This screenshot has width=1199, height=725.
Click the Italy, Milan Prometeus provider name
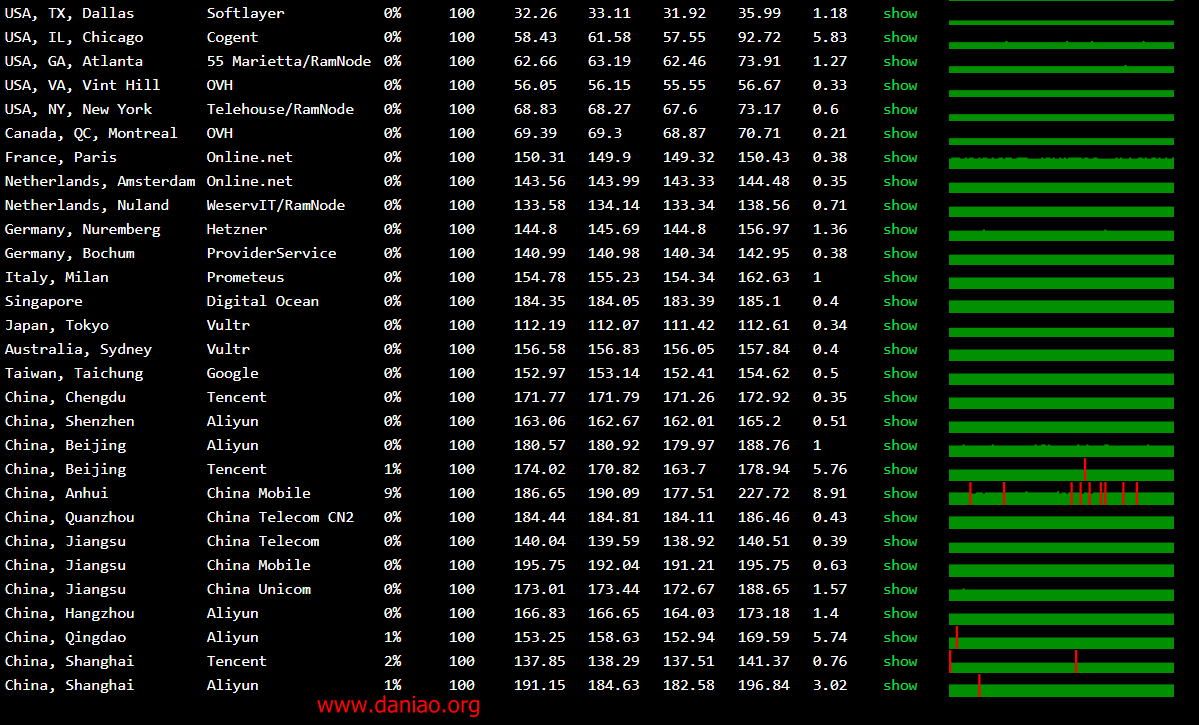coord(245,277)
